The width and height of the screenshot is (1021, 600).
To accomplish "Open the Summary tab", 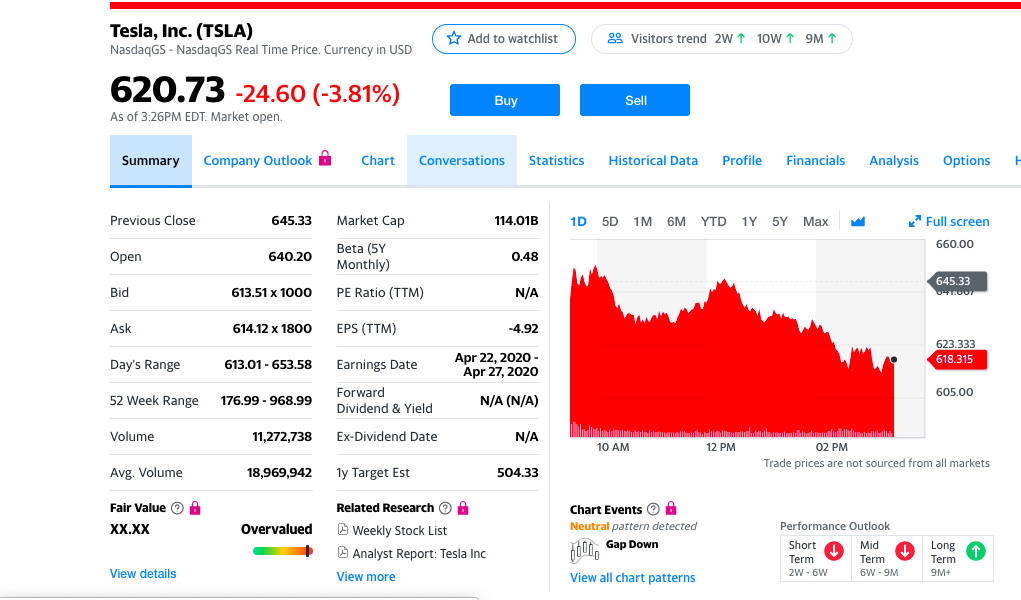I will pyautogui.click(x=150, y=161).
